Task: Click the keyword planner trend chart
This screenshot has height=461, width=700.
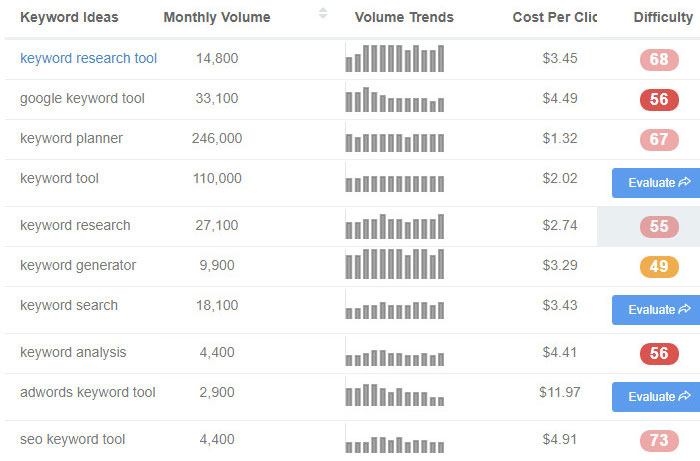Action: click(x=395, y=140)
